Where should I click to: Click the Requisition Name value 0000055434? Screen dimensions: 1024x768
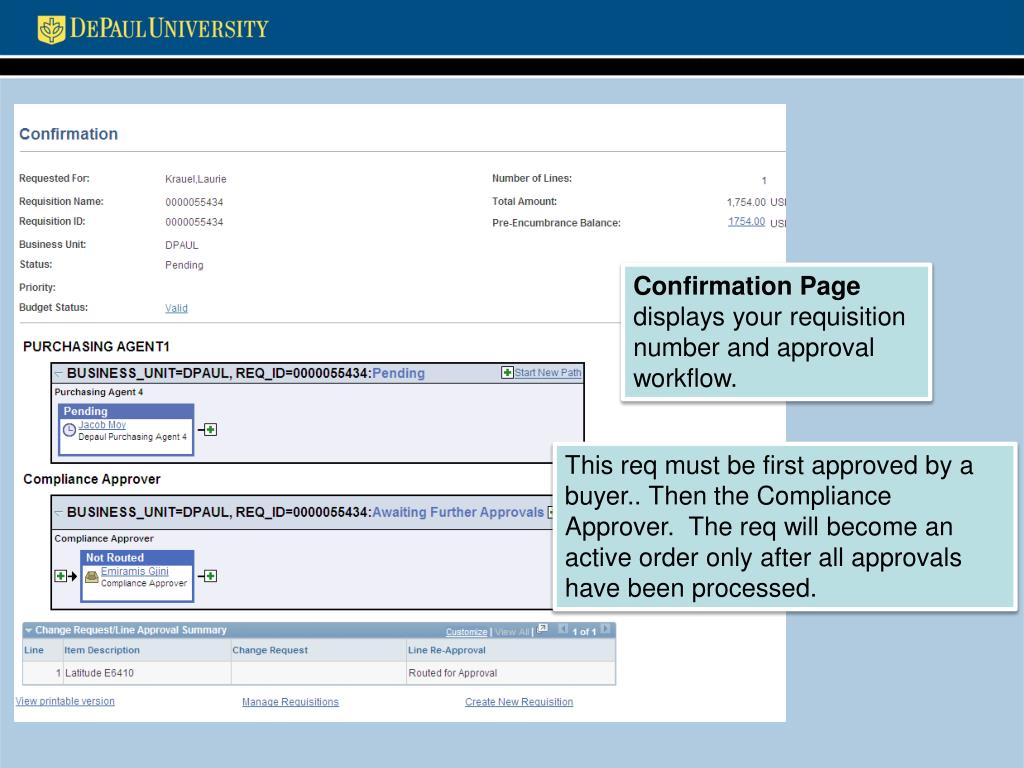(194, 202)
